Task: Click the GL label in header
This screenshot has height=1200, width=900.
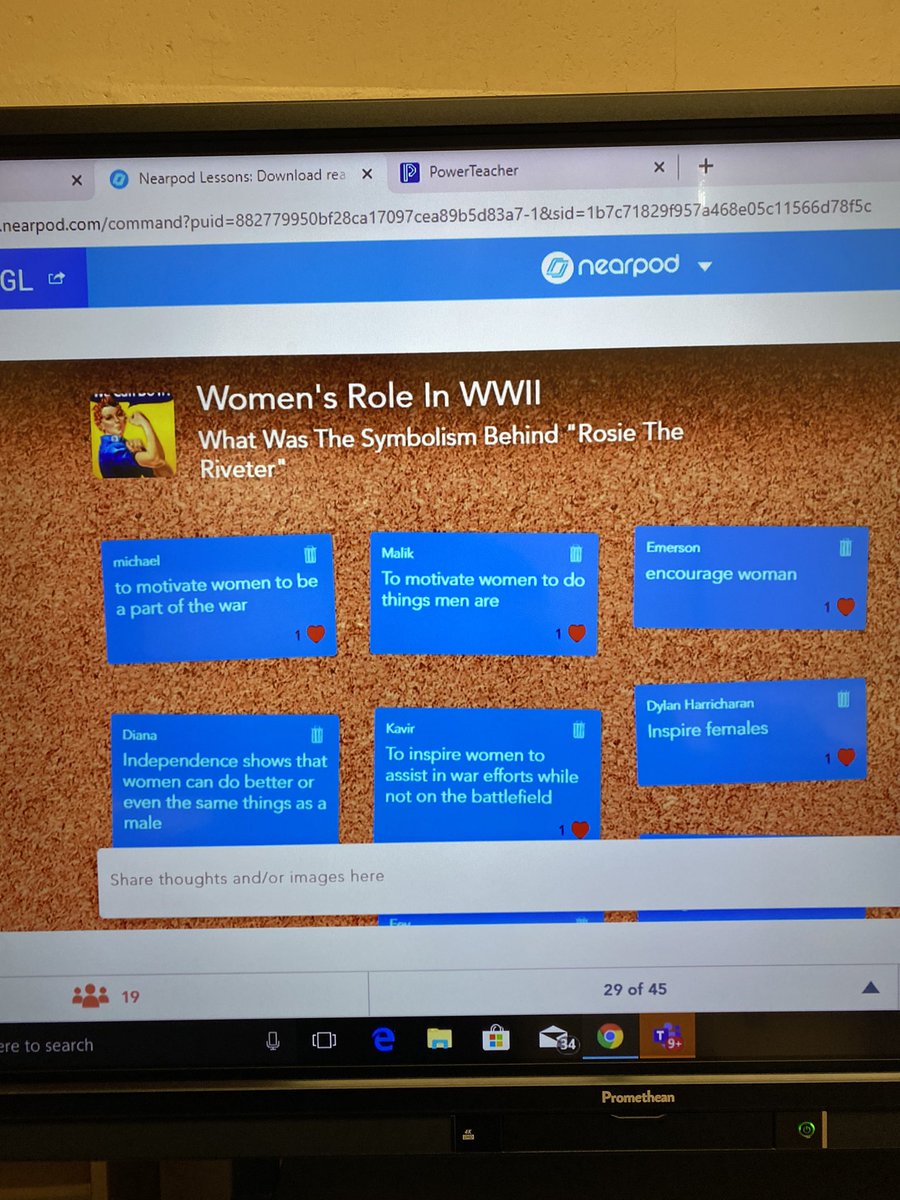Action: tap(17, 281)
